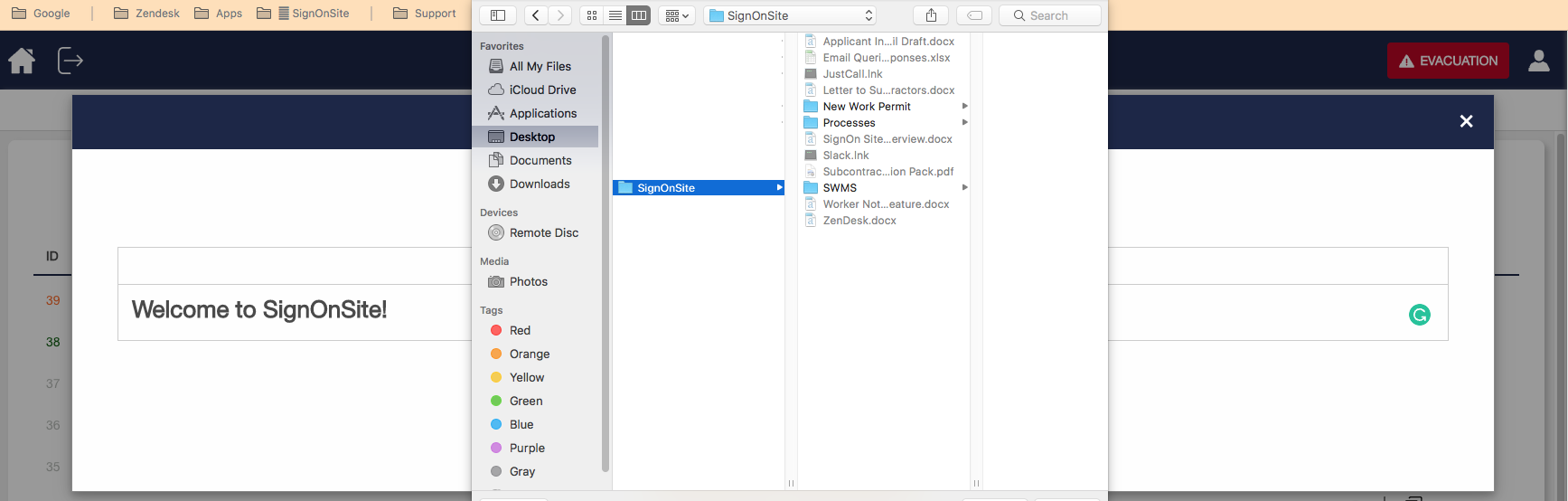Select Worker Not...eature.docx file

(x=885, y=204)
